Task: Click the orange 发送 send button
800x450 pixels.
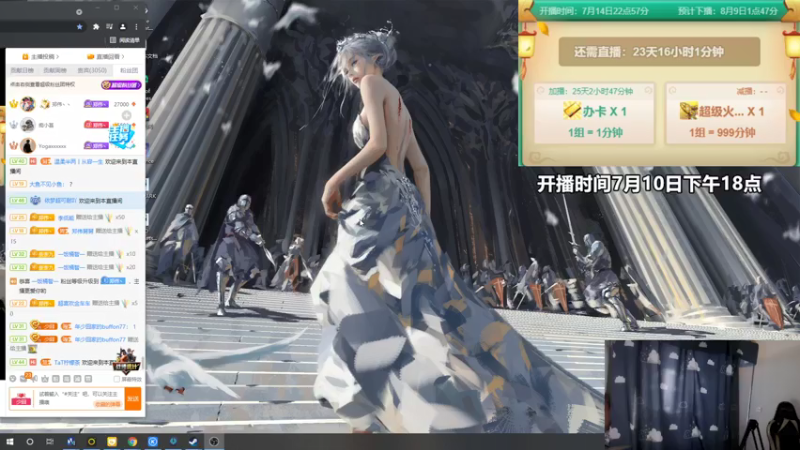Action: [x=133, y=398]
